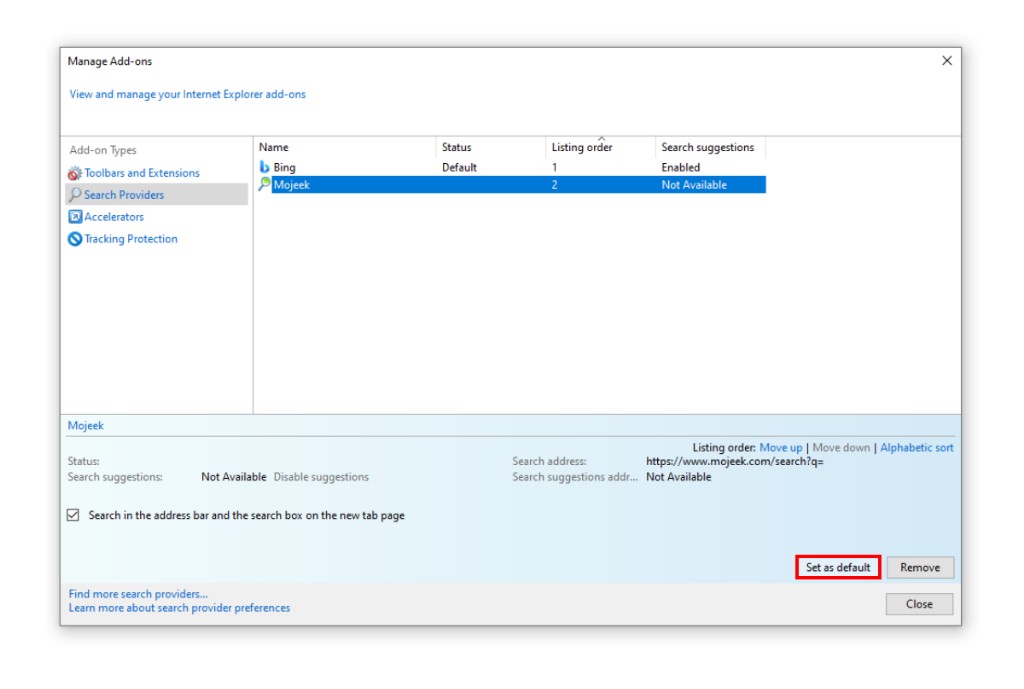Image resolution: width=1024 pixels, height=689 pixels.
Task: Switch to Accelerators add-on type
Action: (114, 217)
